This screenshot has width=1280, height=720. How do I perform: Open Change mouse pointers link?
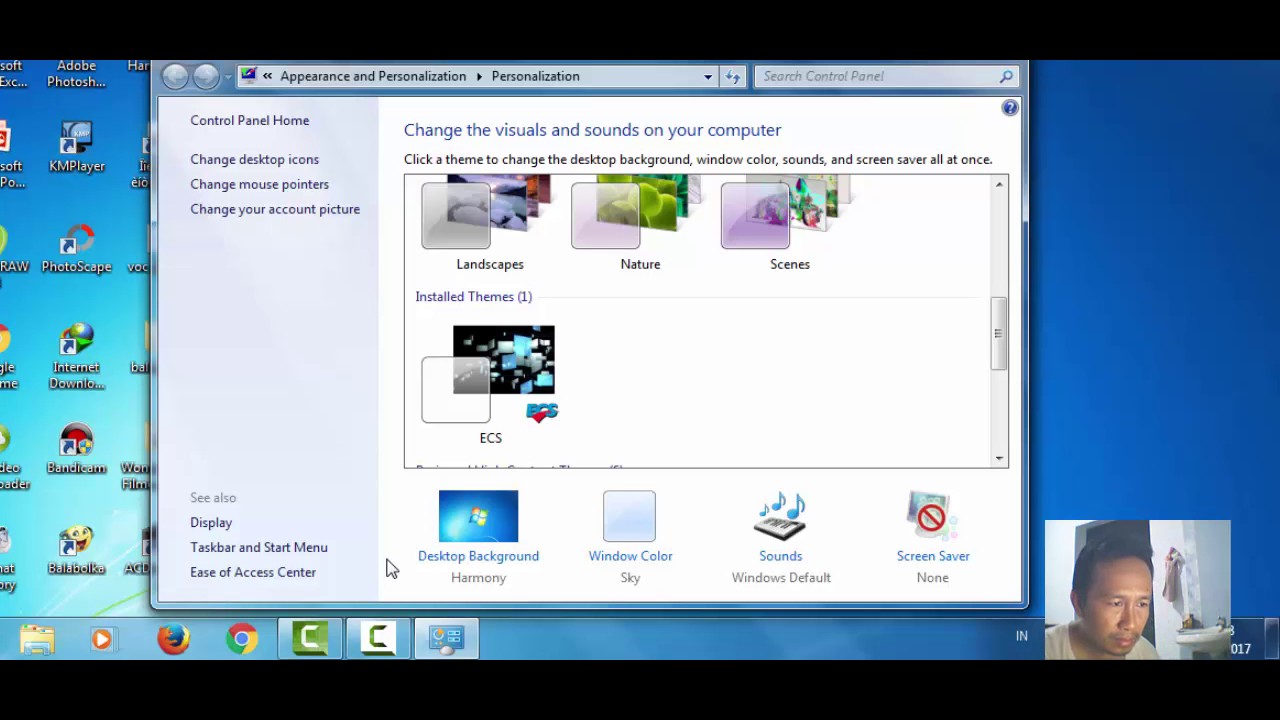pyautogui.click(x=260, y=184)
